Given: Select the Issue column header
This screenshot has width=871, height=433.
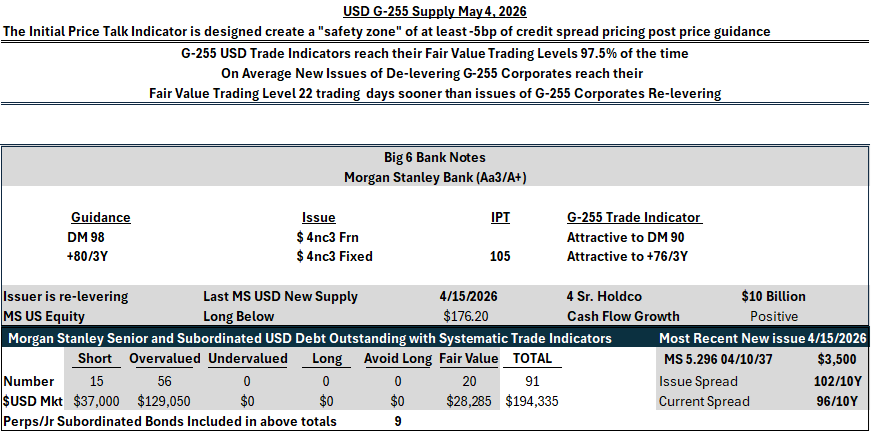Looking at the screenshot, I should (x=318, y=217).
